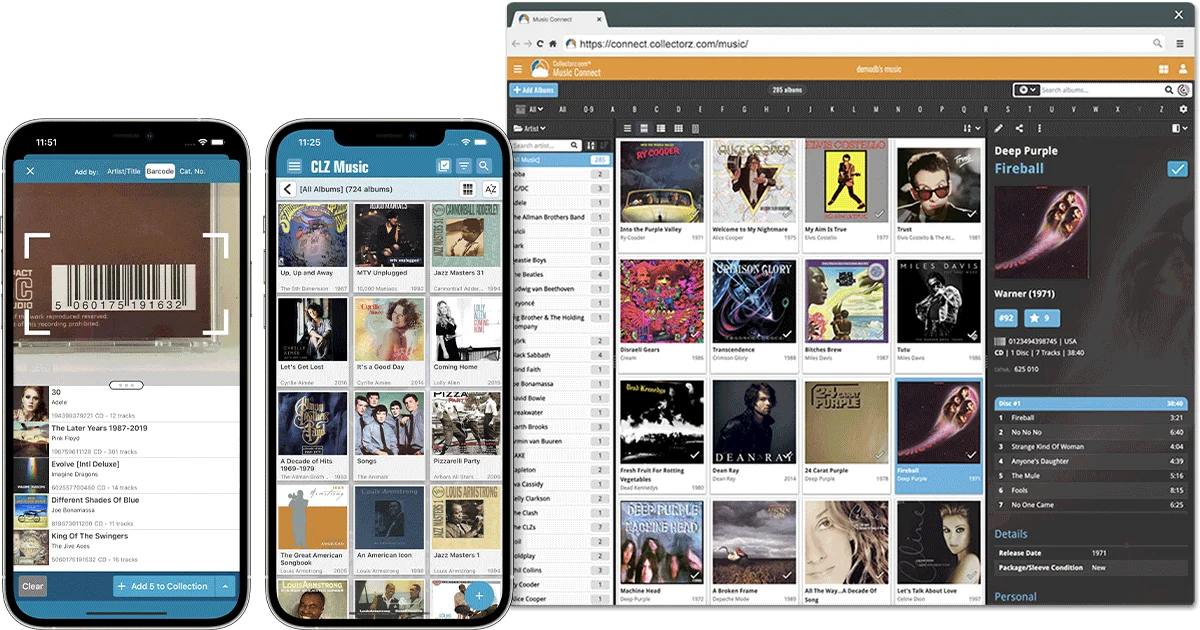The width and height of the screenshot is (1200, 630).
Task: Open the panel layout dropdown in details toolbar
Action: [x=1178, y=128]
